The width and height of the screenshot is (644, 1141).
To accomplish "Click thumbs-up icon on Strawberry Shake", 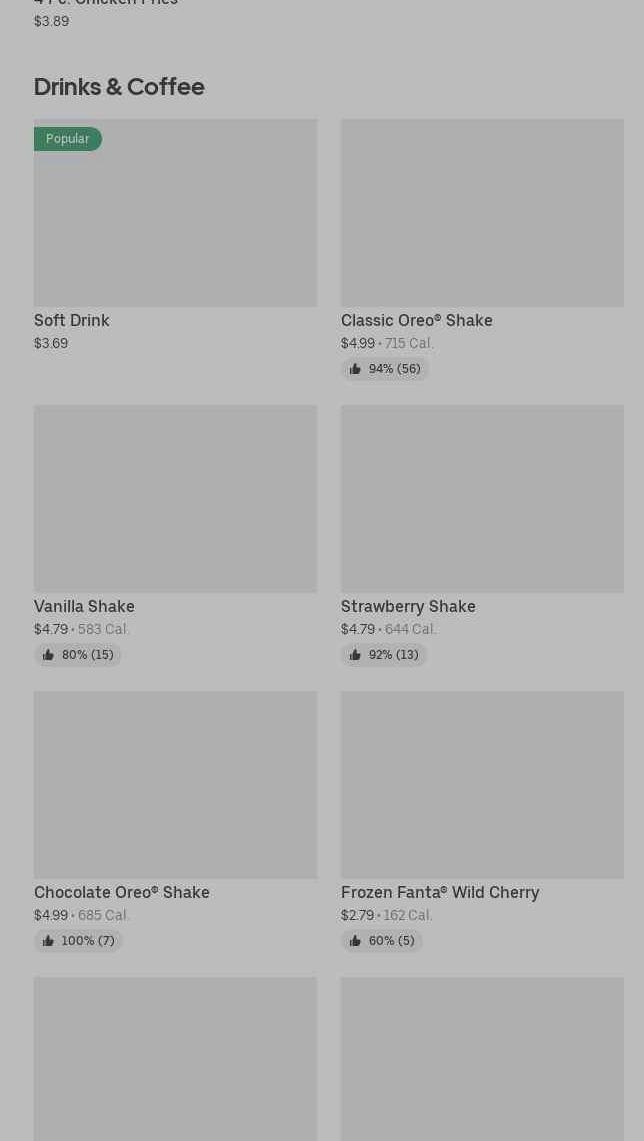I will 355,655.
